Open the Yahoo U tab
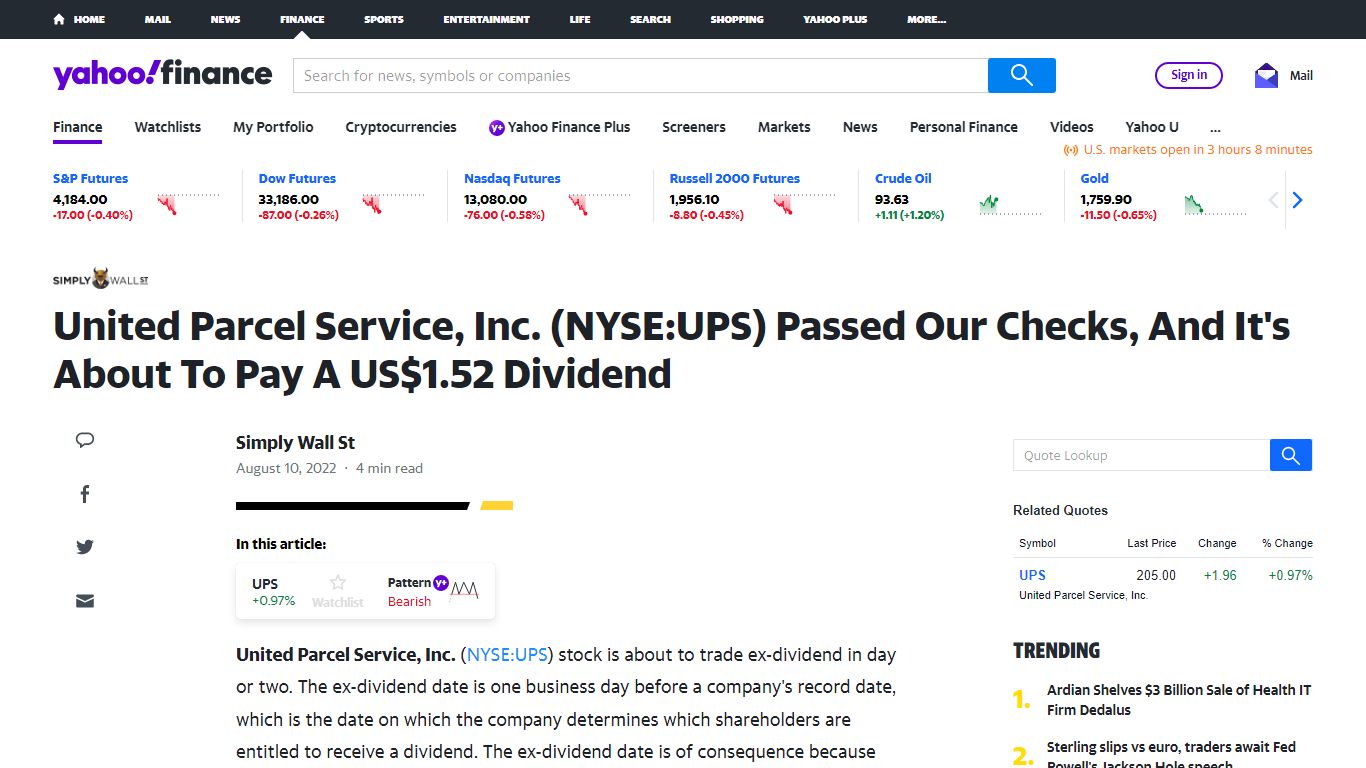 tap(1152, 127)
